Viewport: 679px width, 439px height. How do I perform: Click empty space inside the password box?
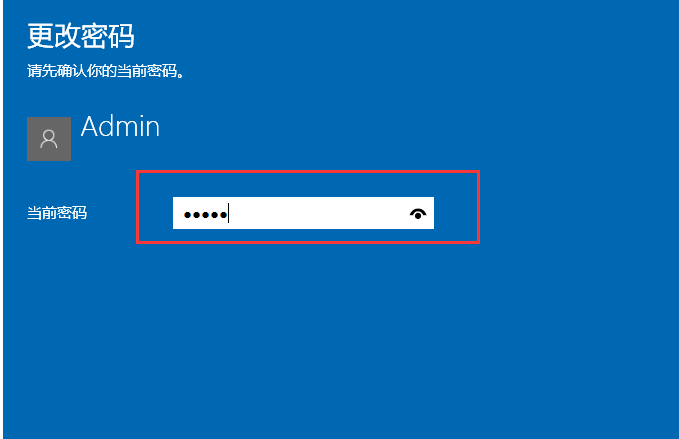[x=316, y=213]
